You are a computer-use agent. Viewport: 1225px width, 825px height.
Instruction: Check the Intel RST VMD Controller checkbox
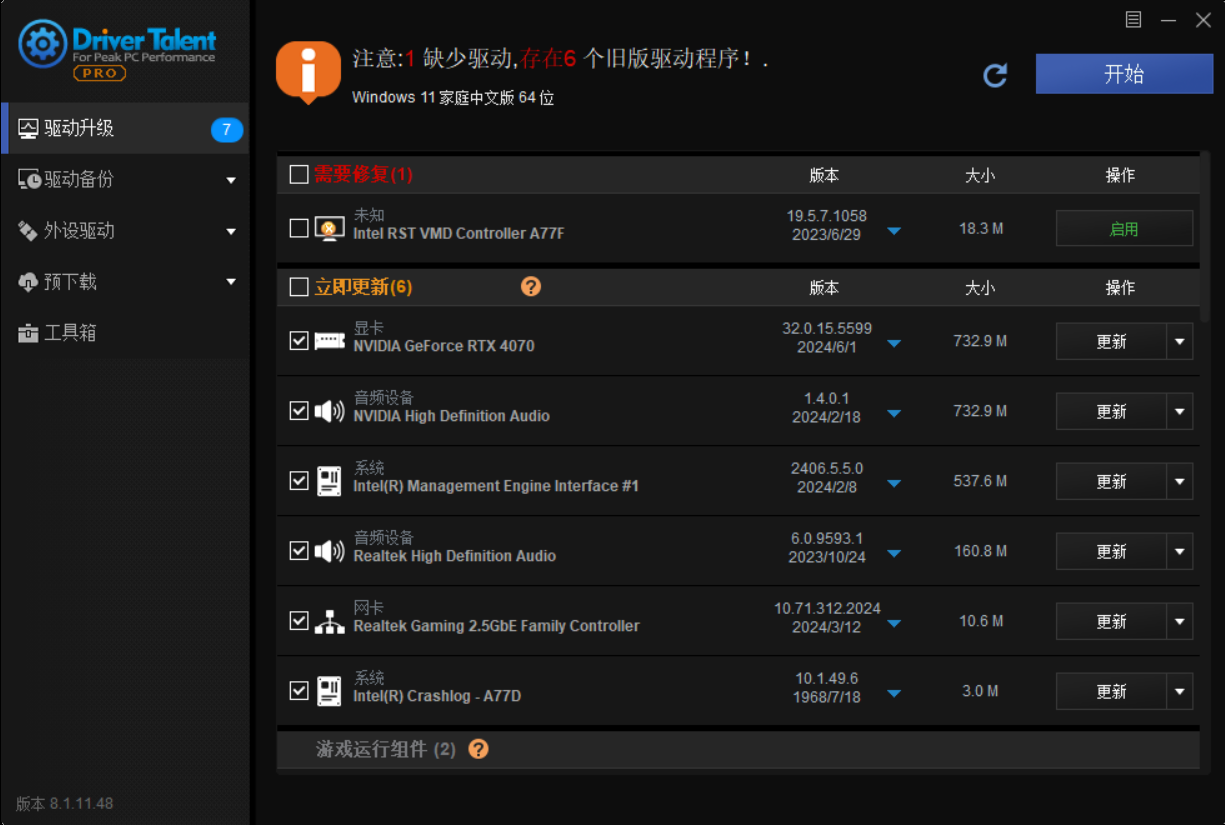[x=298, y=229]
